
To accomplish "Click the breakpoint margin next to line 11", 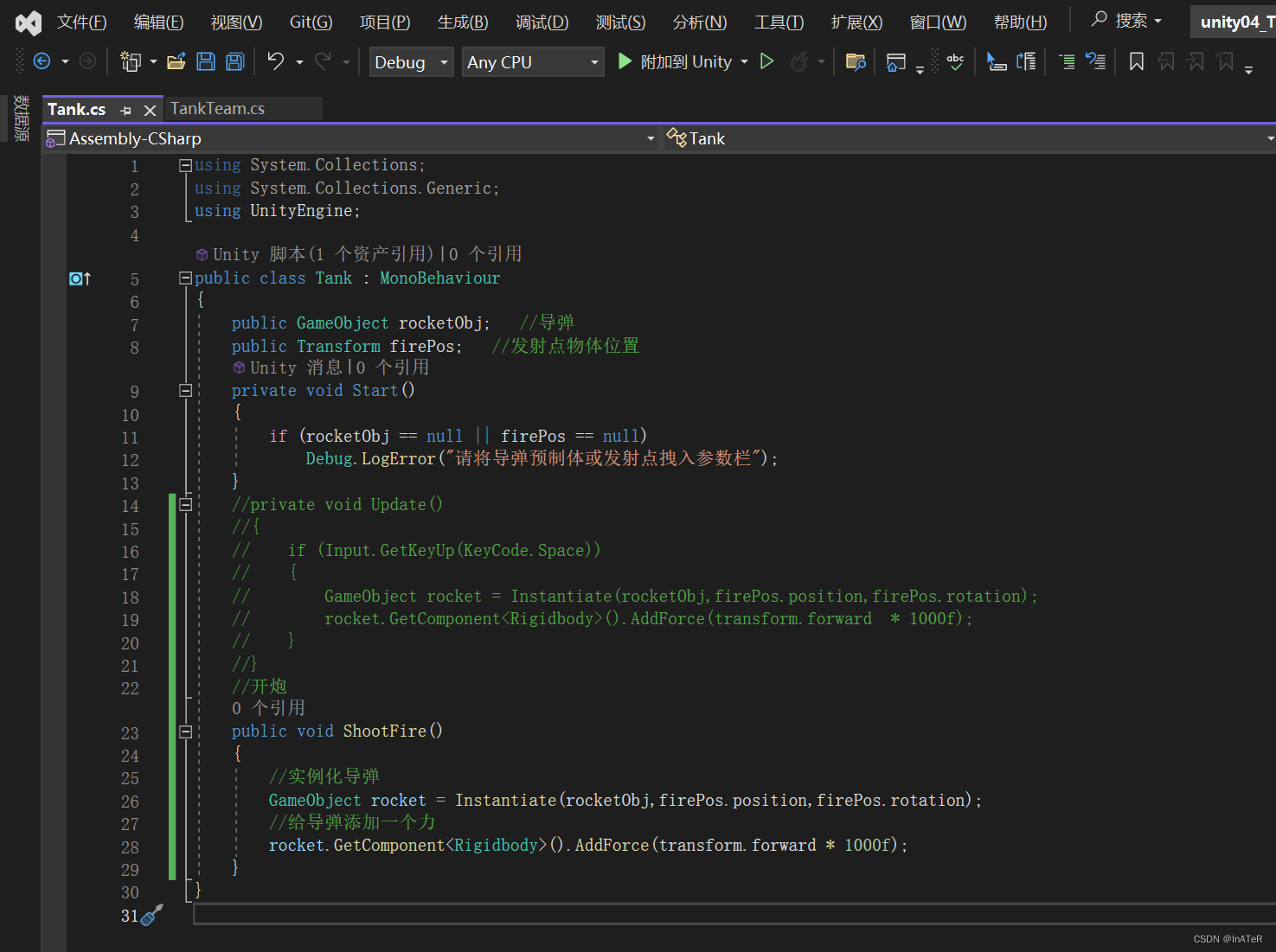I will coord(79,437).
